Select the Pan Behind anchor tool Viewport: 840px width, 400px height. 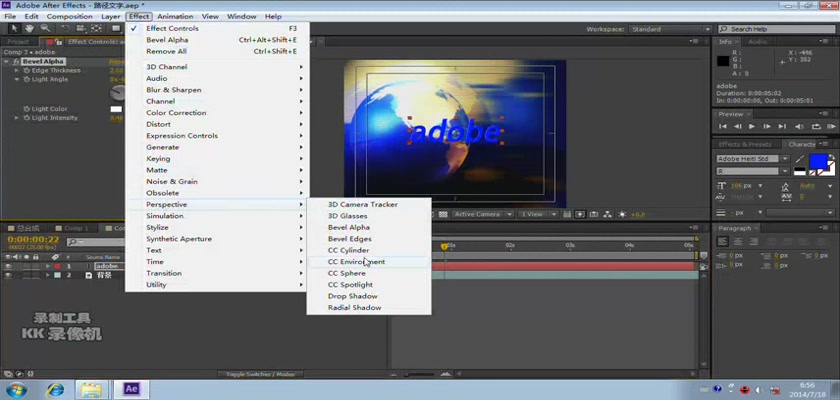coord(96,28)
